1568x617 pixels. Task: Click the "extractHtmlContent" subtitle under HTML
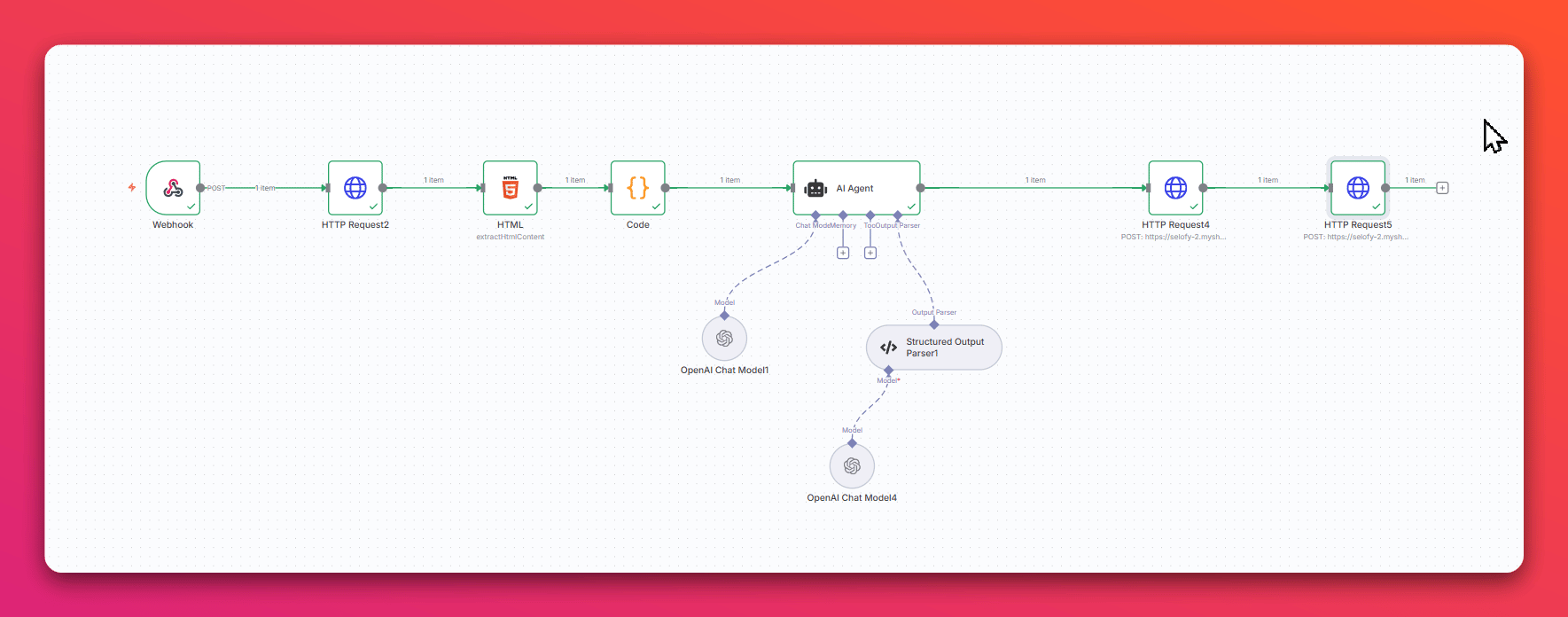click(x=511, y=237)
